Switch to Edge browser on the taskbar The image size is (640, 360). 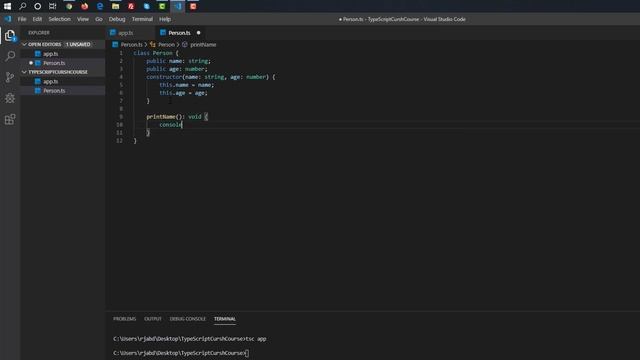100,6
